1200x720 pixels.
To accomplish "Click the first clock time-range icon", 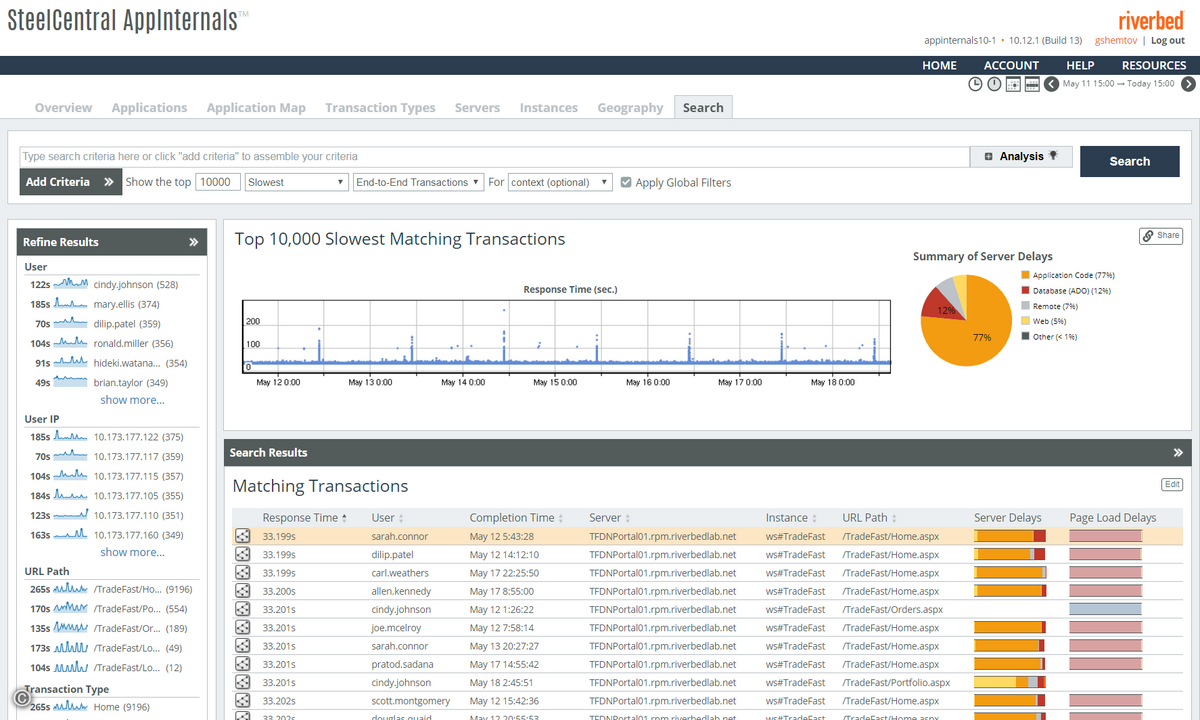I will coord(975,84).
